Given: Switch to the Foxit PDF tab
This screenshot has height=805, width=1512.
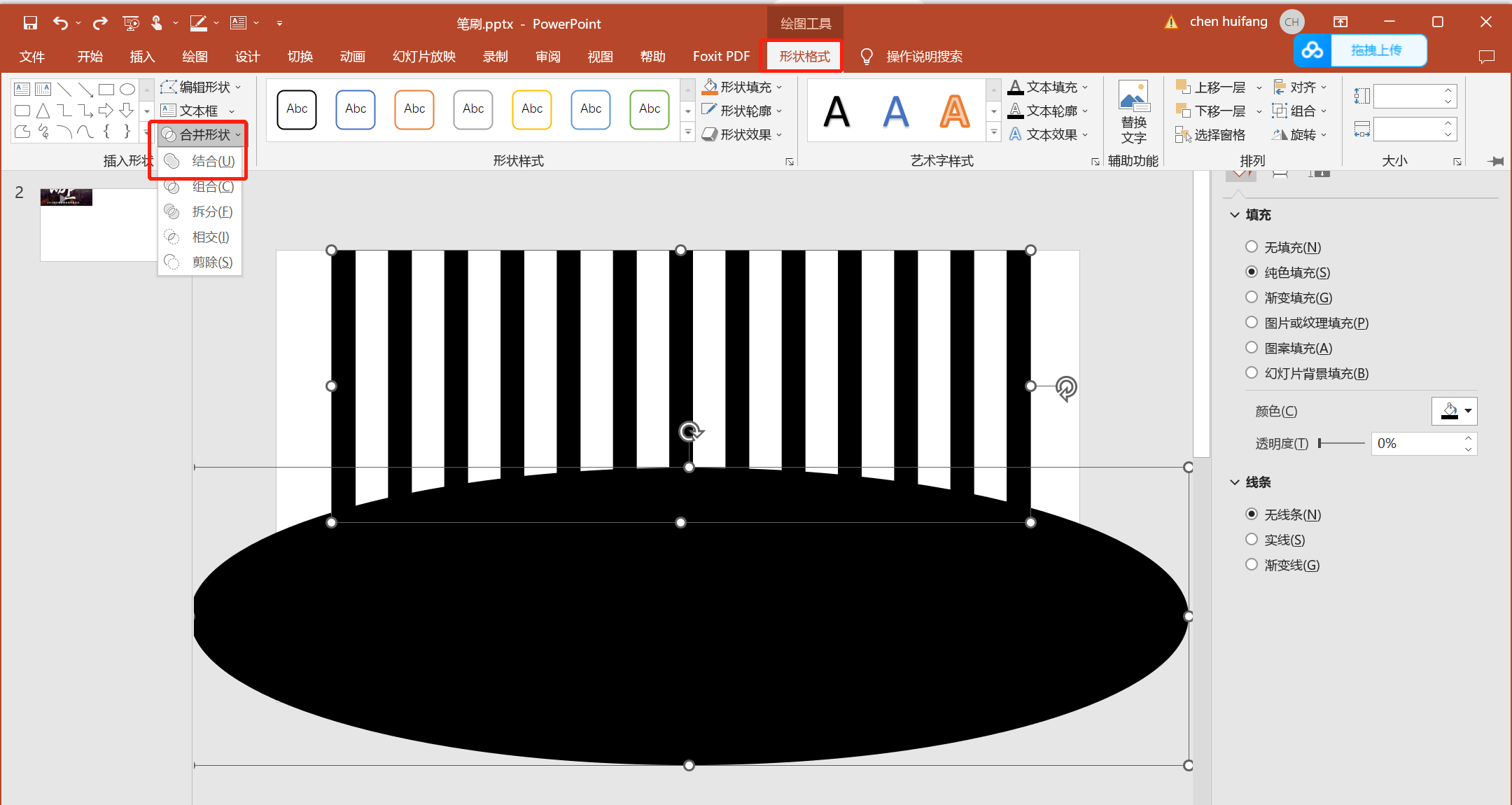Looking at the screenshot, I should [x=721, y=57].
